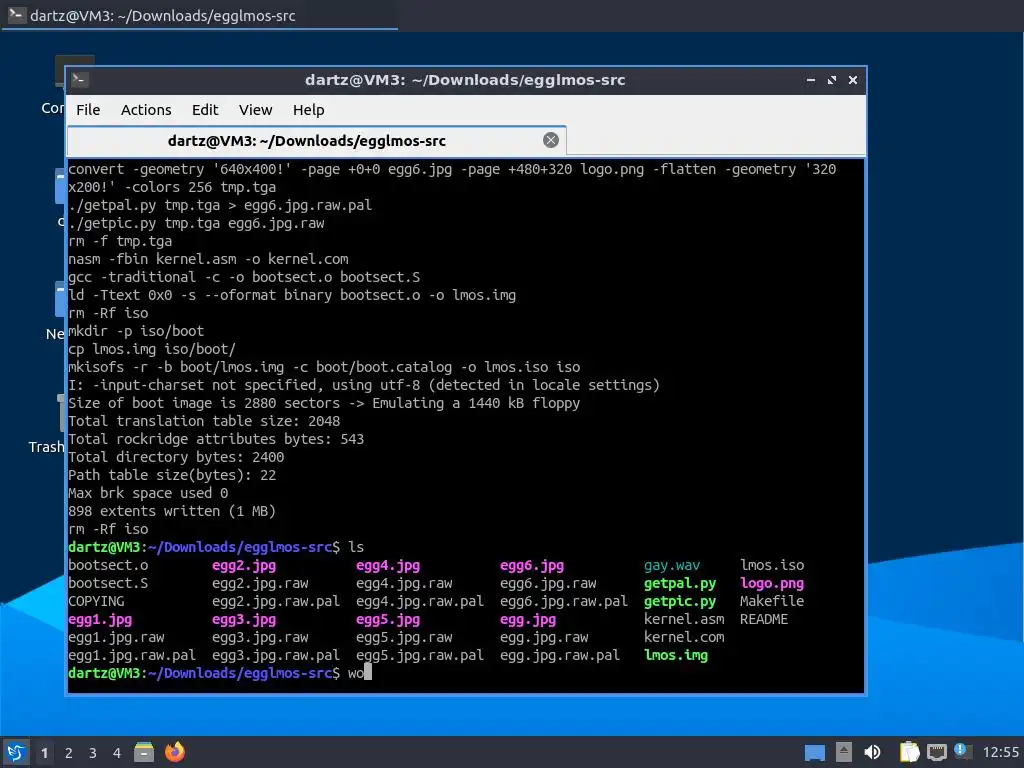Viewport: 1024px width, 768px height.
Task: Open the File menu in terminal
Action: click(88, 110)
